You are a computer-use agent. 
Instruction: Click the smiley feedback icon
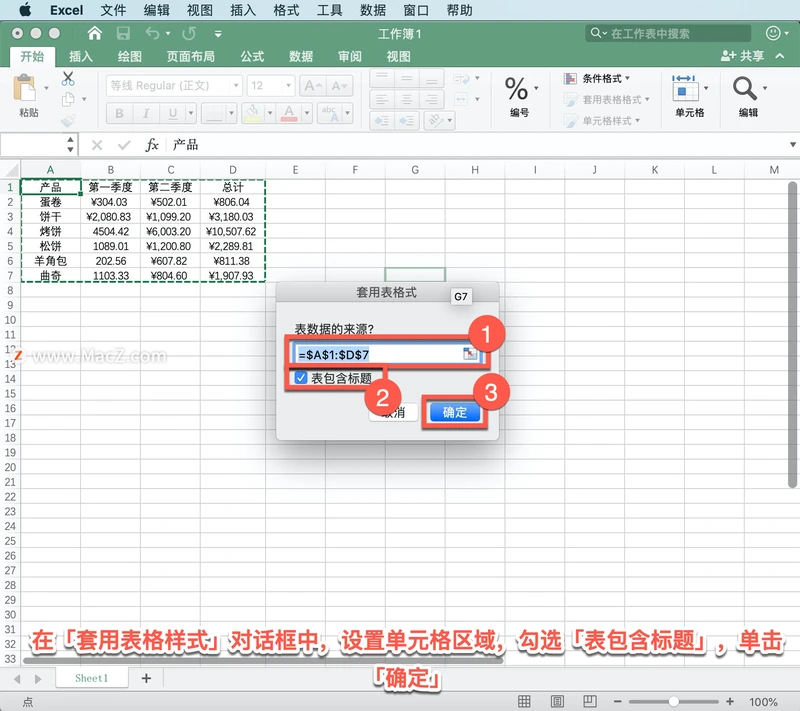(x=773, y=34)
